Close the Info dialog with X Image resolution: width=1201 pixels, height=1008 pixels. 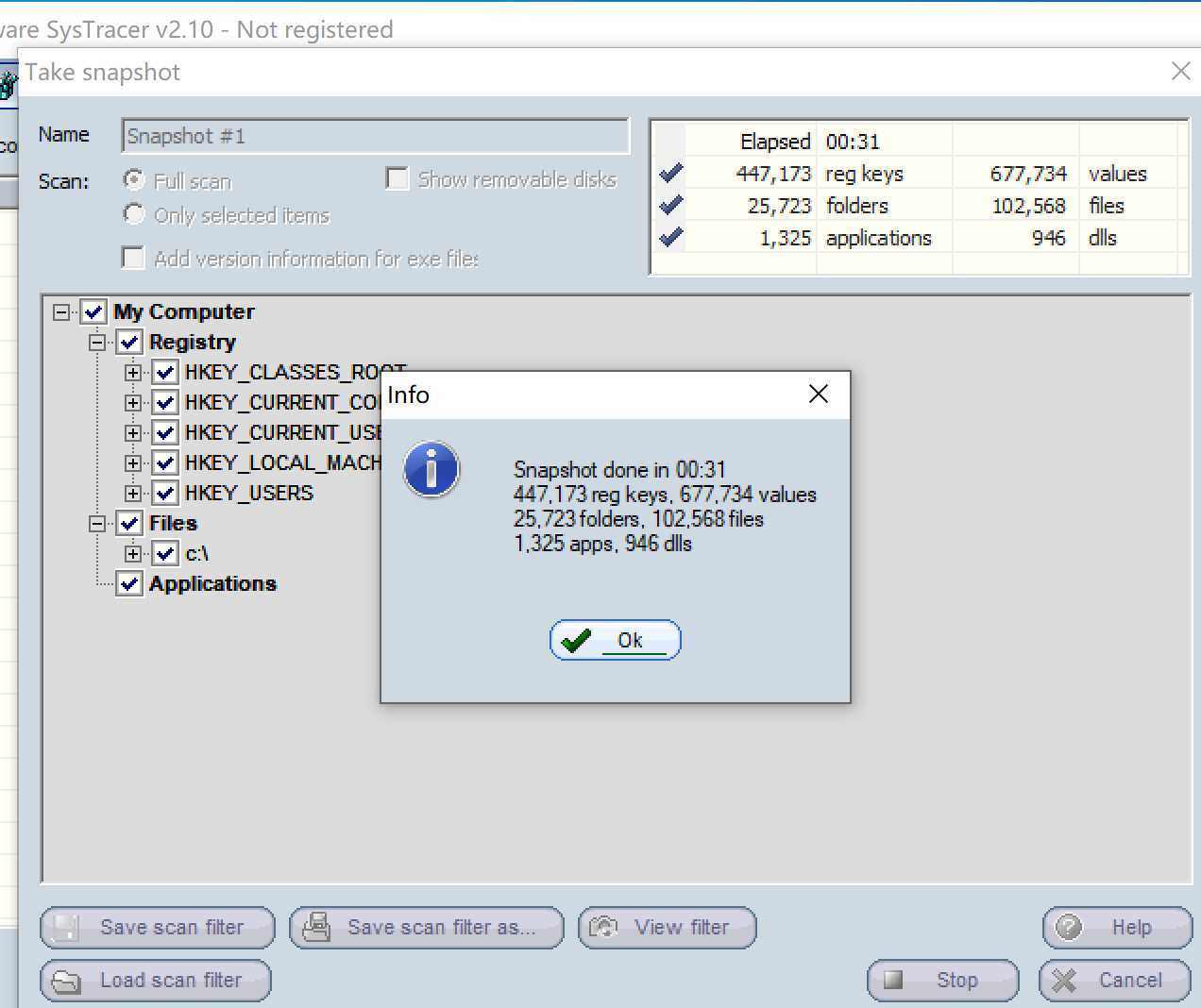click(x=819, y=394)
